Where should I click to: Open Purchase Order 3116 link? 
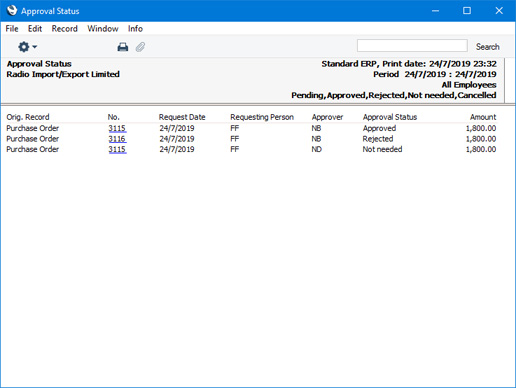click(117, 139)
